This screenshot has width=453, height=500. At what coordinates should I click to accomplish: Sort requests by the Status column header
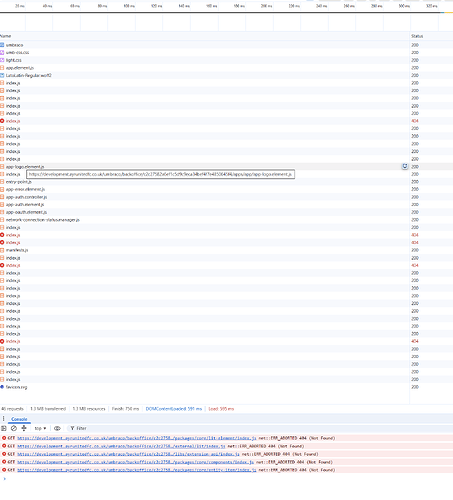coord(417,36)
